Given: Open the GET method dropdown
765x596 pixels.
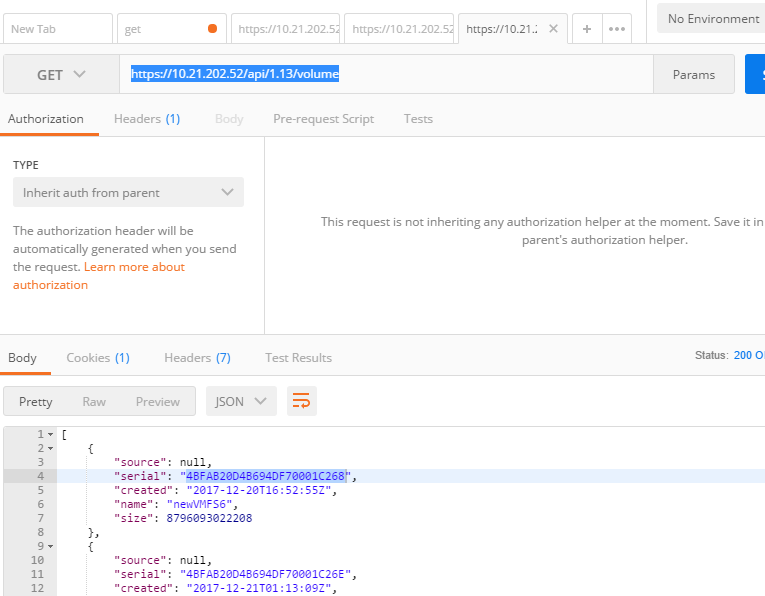Looking at the screenshot, I should pos(61,74).
